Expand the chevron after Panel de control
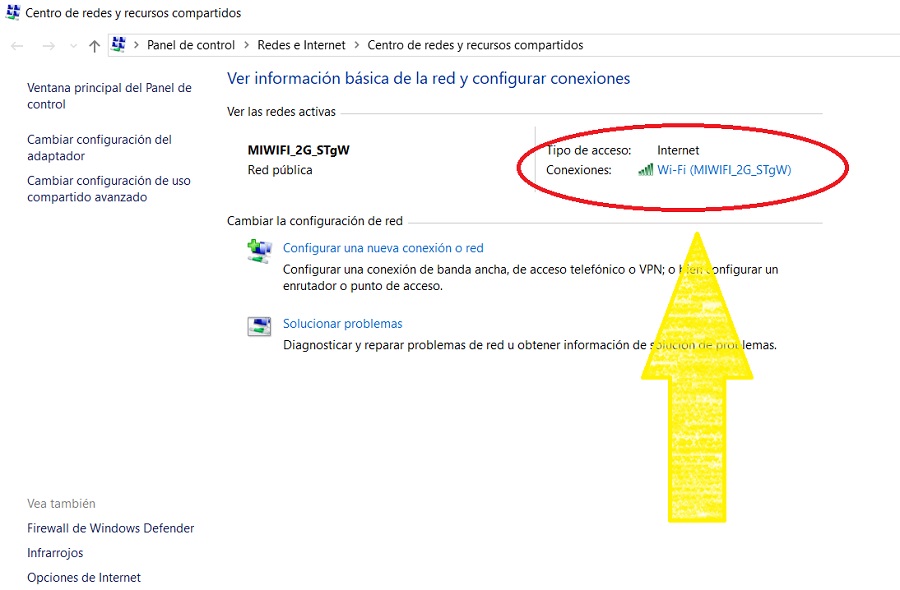 coord(246,46)
